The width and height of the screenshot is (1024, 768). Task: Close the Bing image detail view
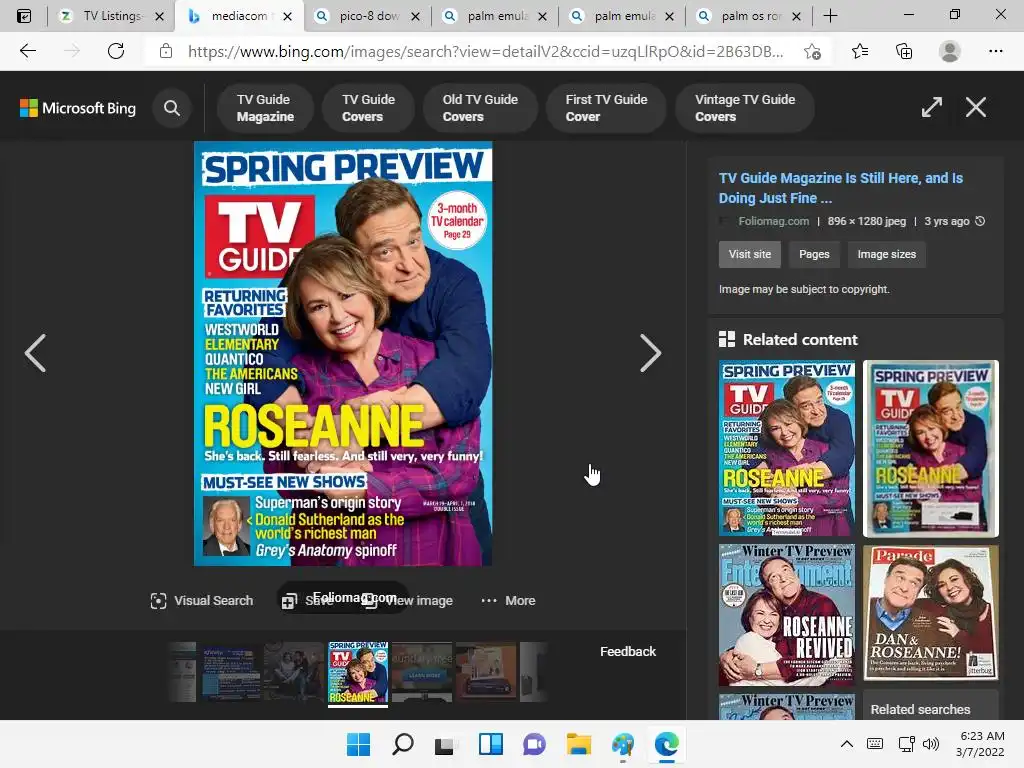pos(976,107)
